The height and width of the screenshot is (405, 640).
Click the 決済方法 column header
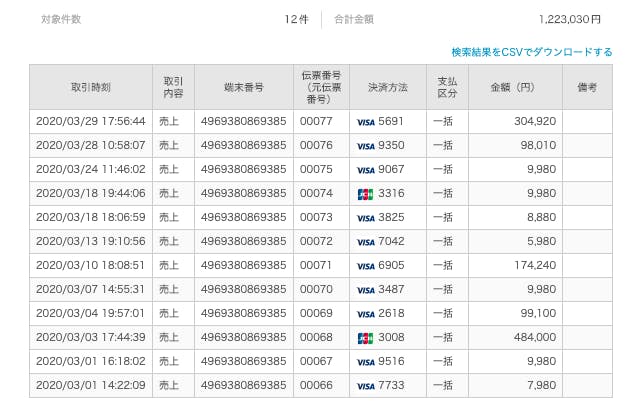(x=387, y=87)
